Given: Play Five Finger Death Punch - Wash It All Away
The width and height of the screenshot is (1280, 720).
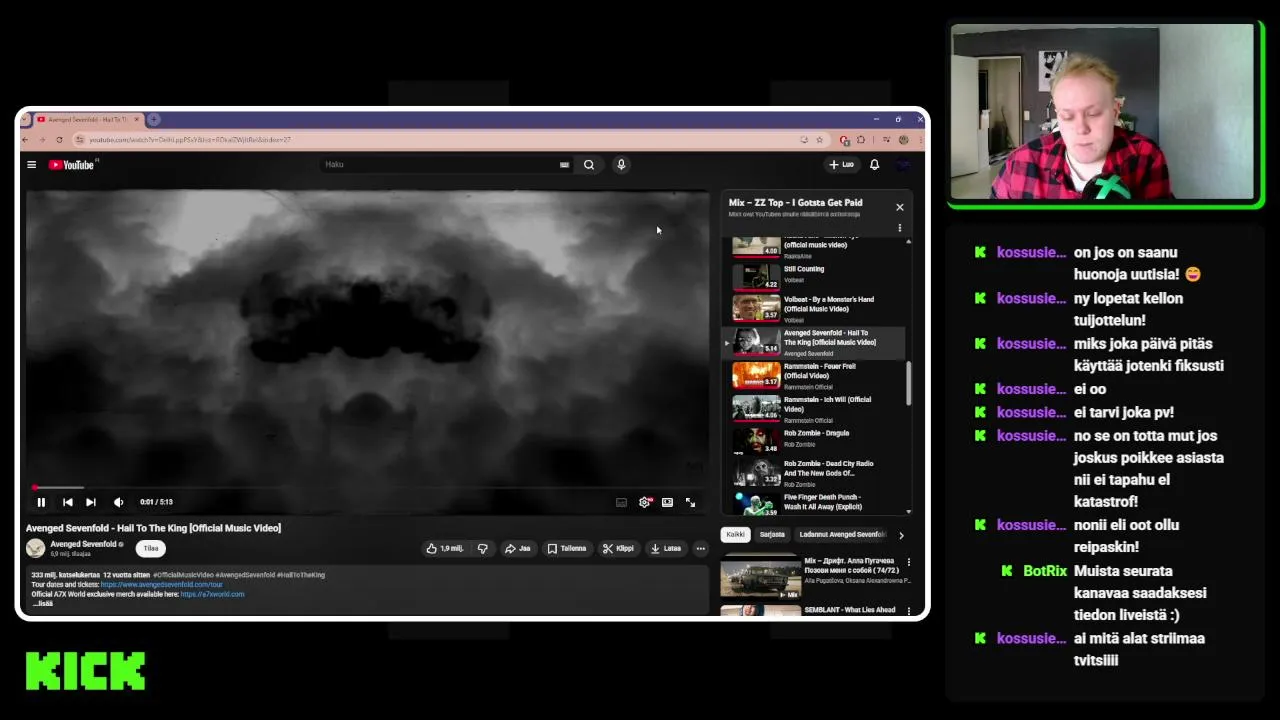Looking at the screenshot, I should click(x=815, y=503).
